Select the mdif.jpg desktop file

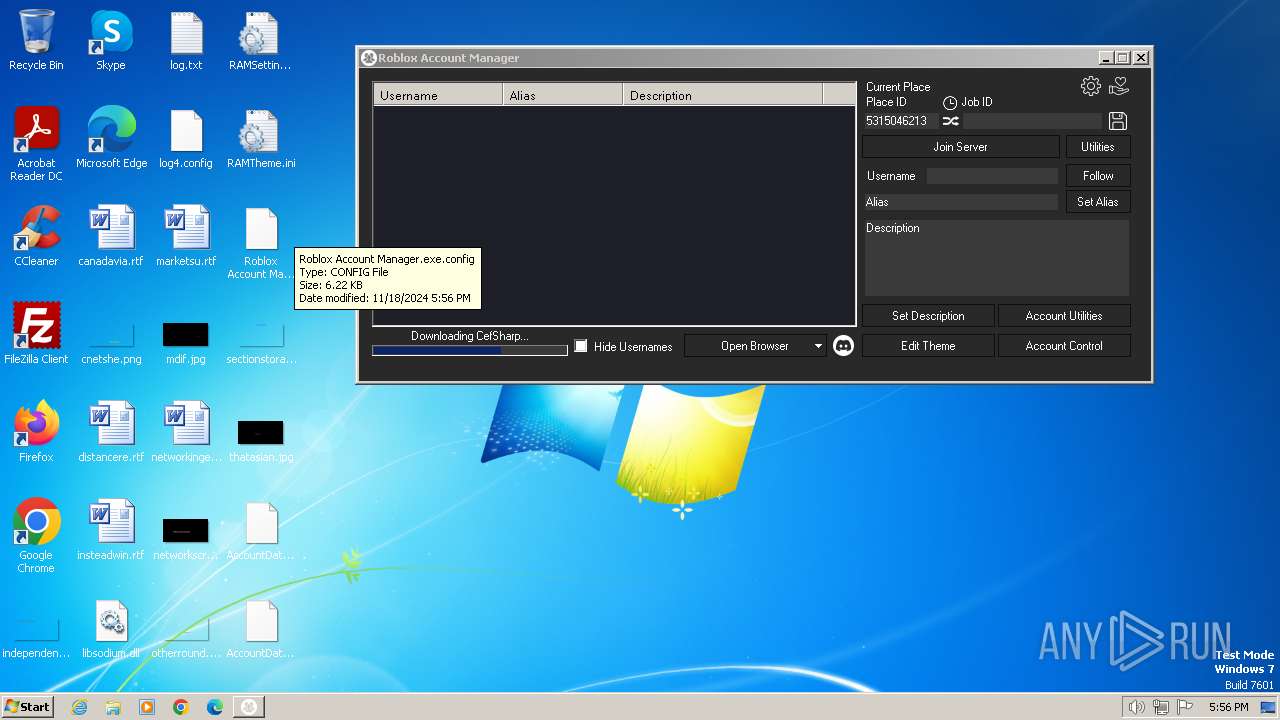pyautogui.click(x=186, y=342)
